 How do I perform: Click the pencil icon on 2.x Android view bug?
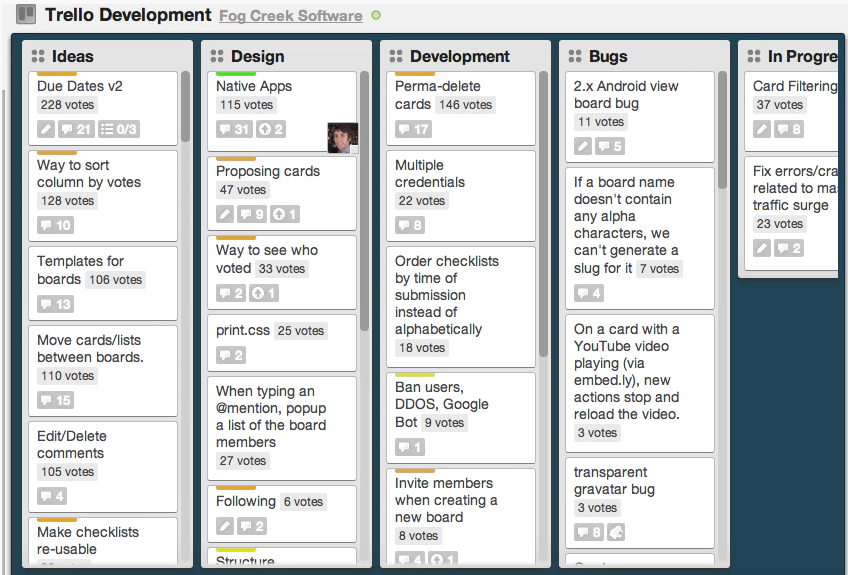(583, 146)
